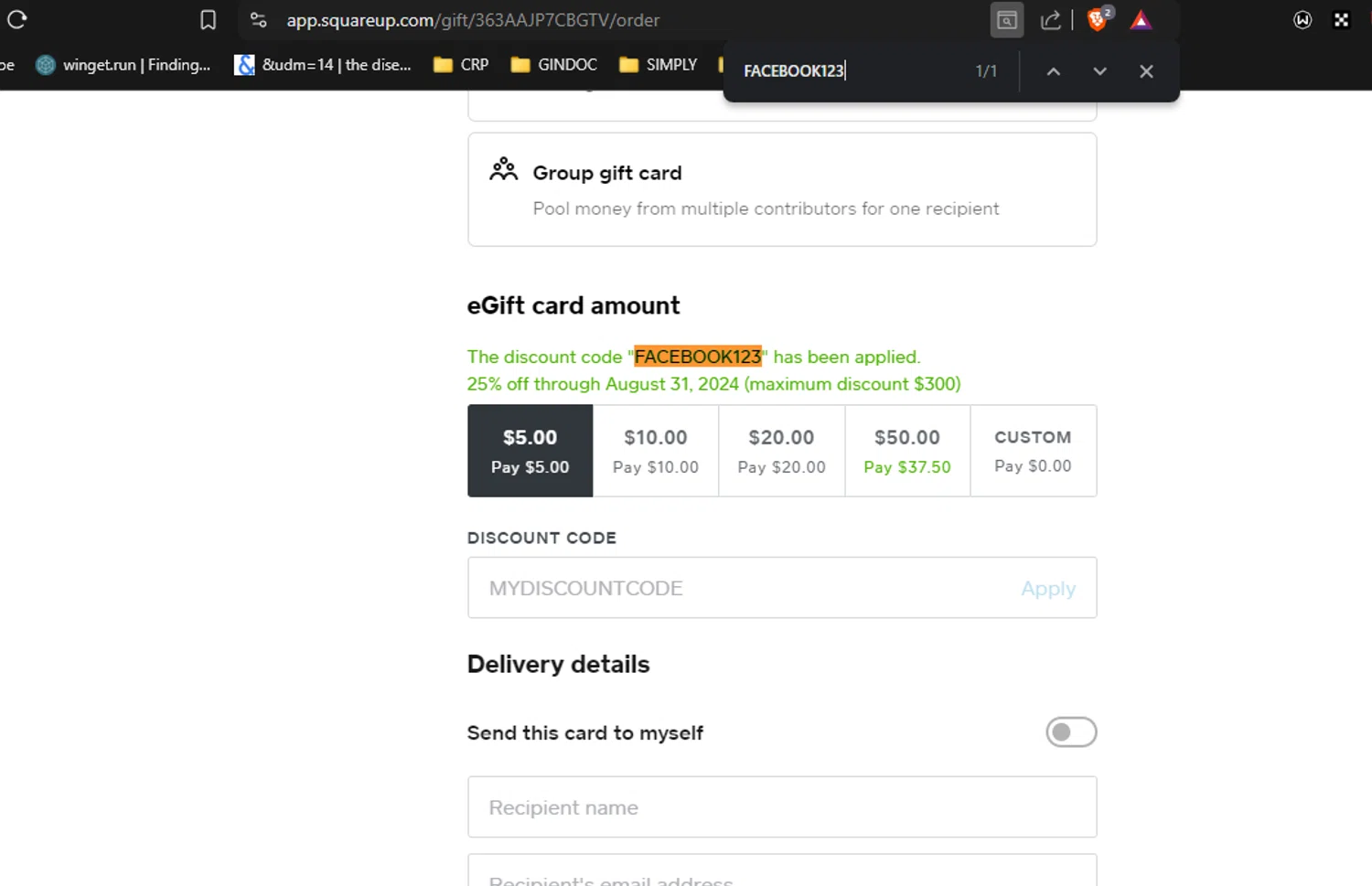Open Brave Rewards triangle icon
Image resolution: width=1372 pixels, height=886 pixels.
pos(1141,20)
